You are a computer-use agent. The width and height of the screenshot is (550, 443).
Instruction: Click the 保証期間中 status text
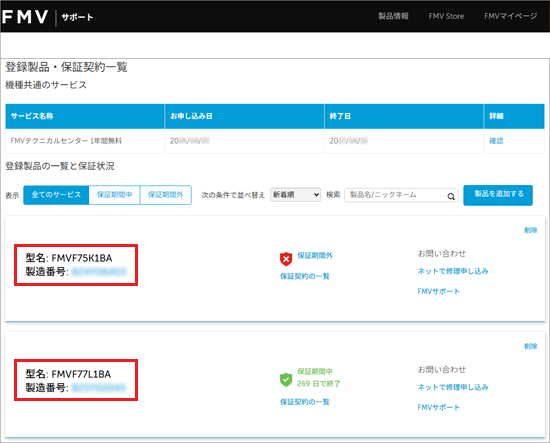point(315,371)
